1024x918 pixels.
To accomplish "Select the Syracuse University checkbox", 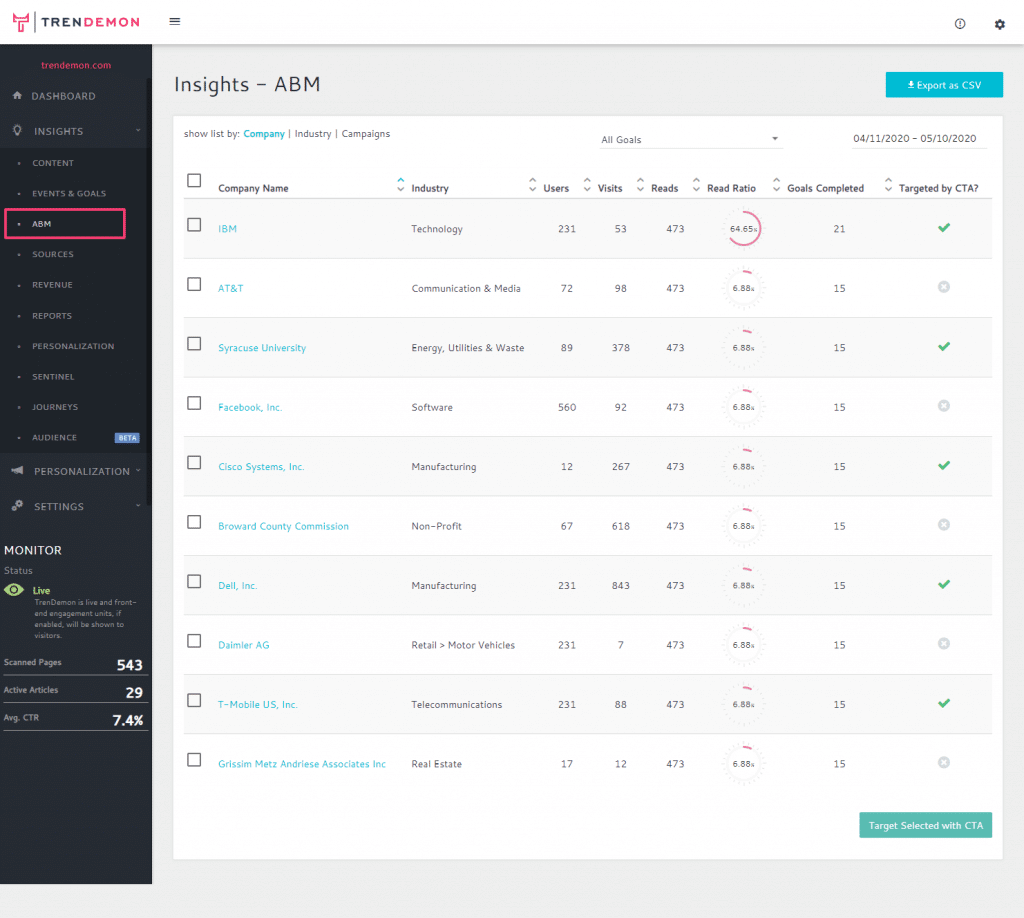I will point(194,343).
